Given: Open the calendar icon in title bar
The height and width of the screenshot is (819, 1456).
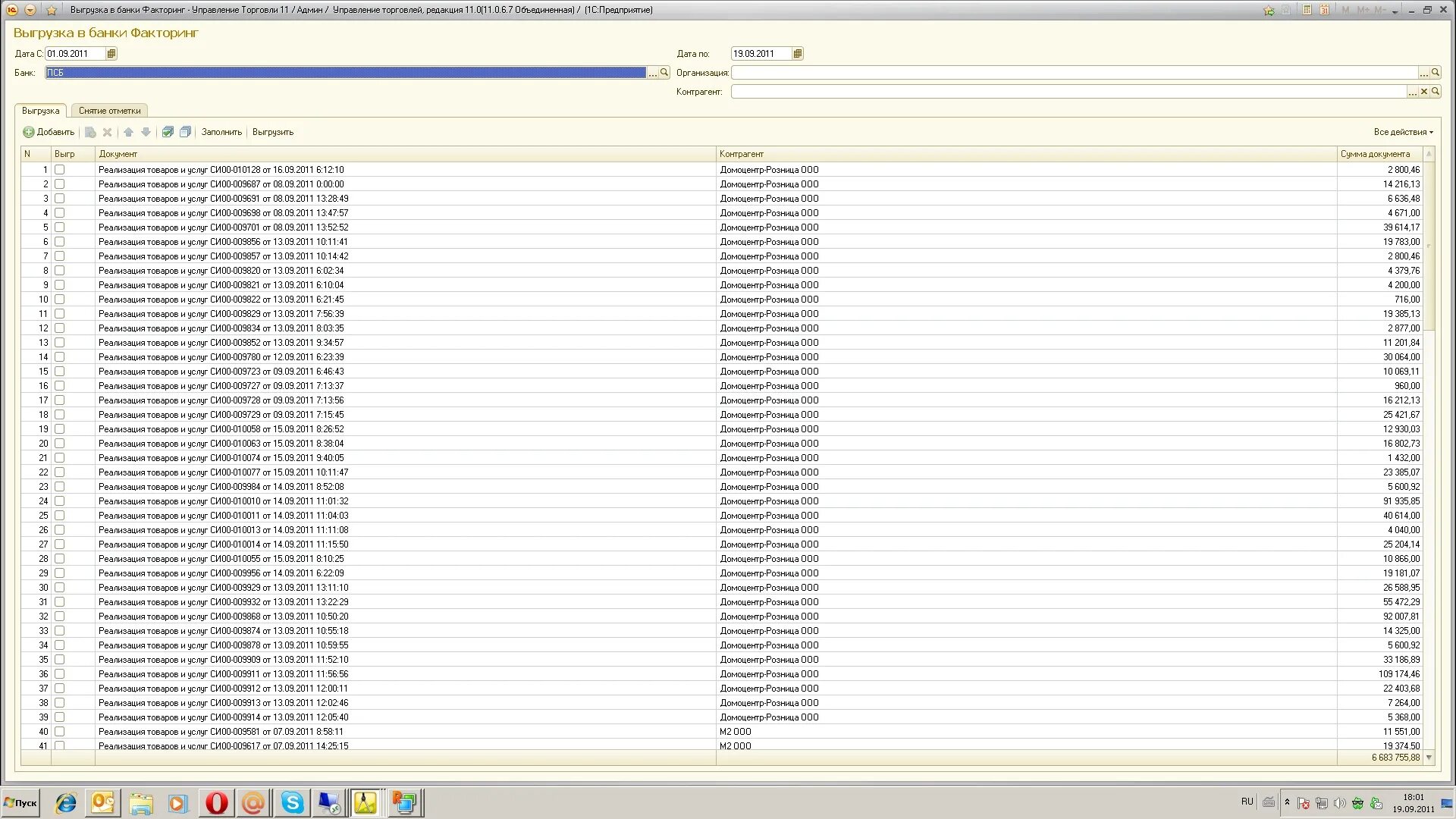Looking at the screenshot, I should click(1324, 10).
